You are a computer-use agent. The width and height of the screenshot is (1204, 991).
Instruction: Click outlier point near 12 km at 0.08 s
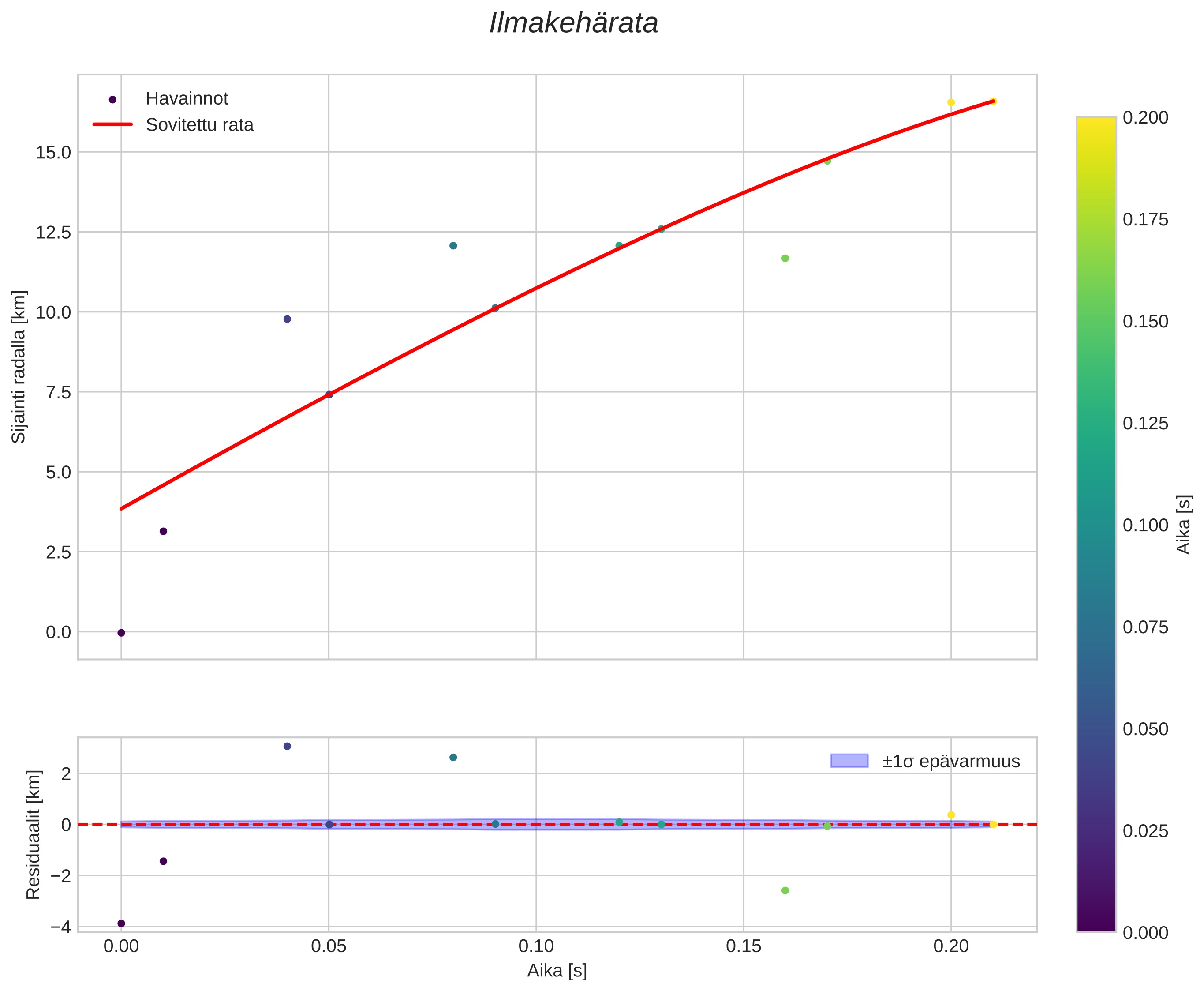(453, 245)
